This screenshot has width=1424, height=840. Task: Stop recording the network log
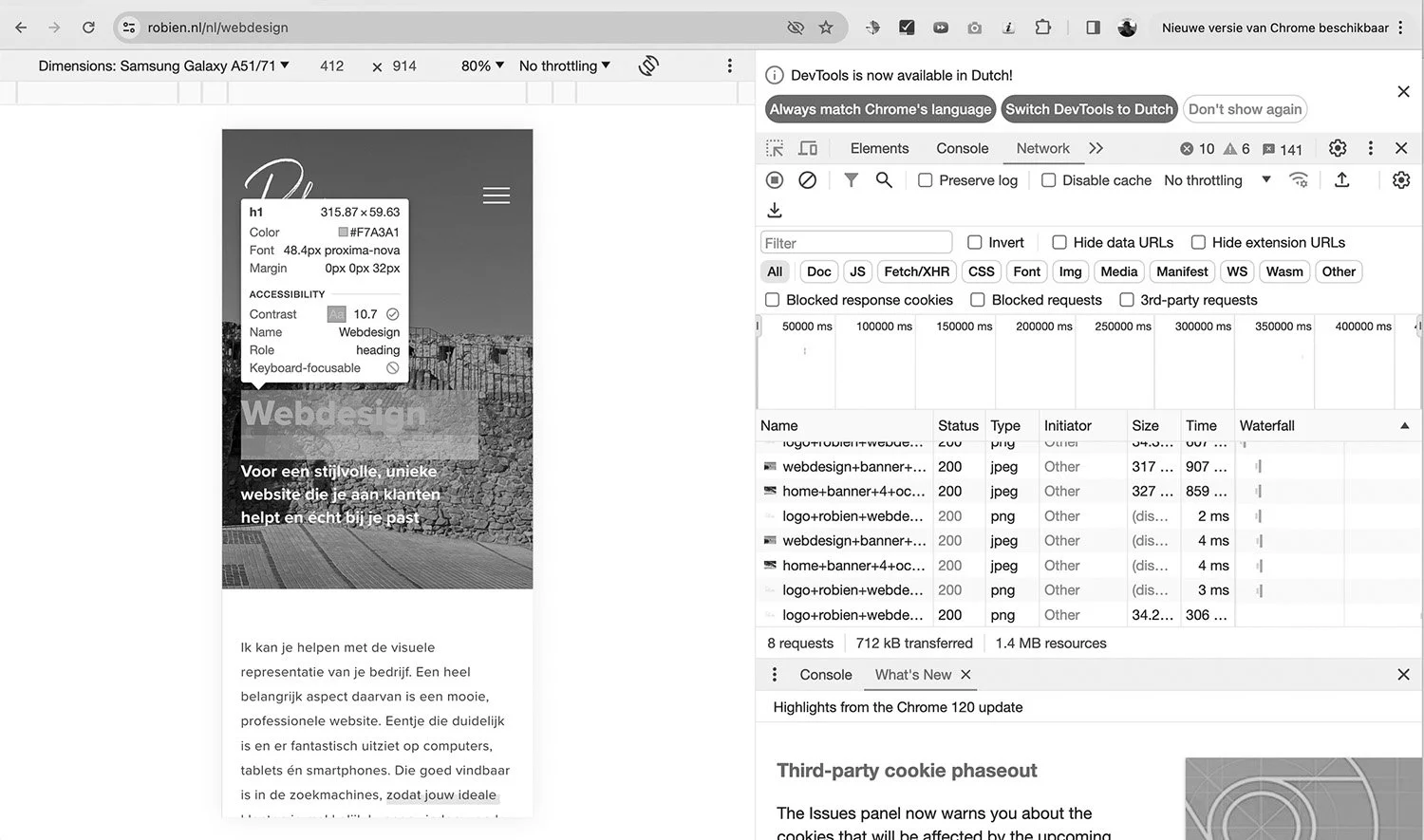(x=775, y=179)
